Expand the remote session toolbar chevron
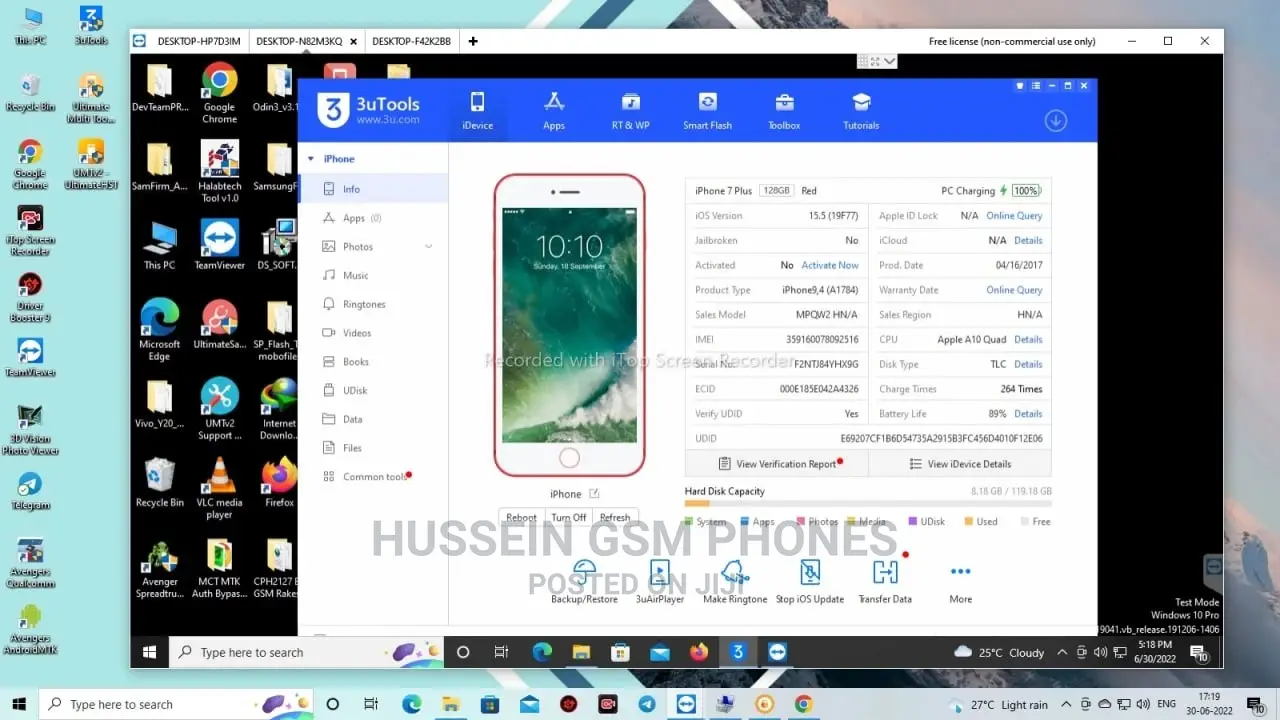The width and height of the screenshot is (1280, 720). tap(889, 61)
